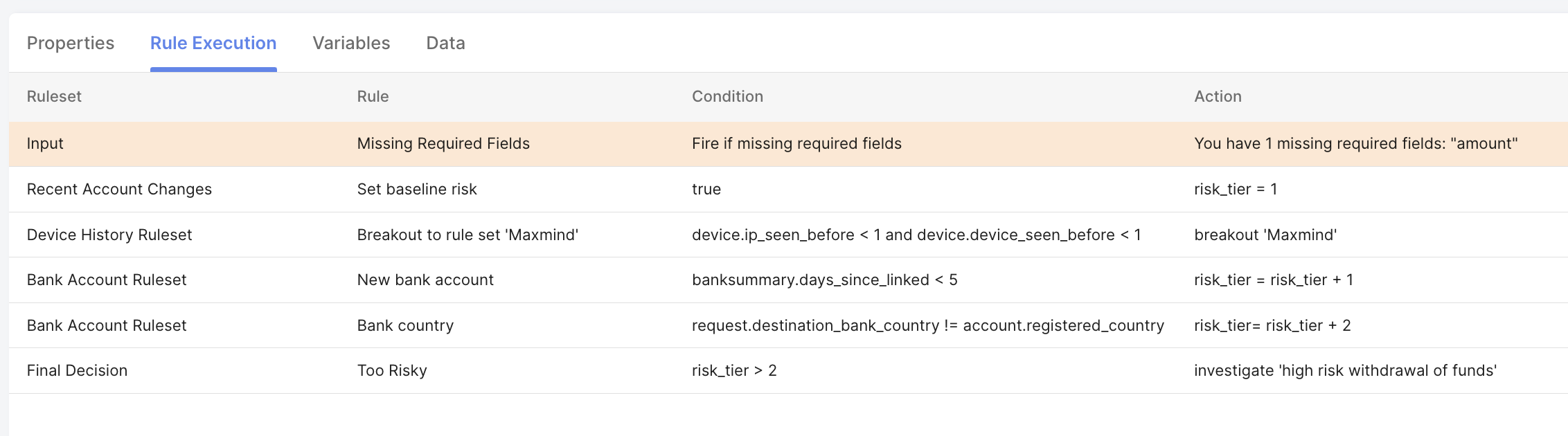Click the Missing Required Fields rule
This screenshot has height=436, width=1568.
(x=443, y=143)
